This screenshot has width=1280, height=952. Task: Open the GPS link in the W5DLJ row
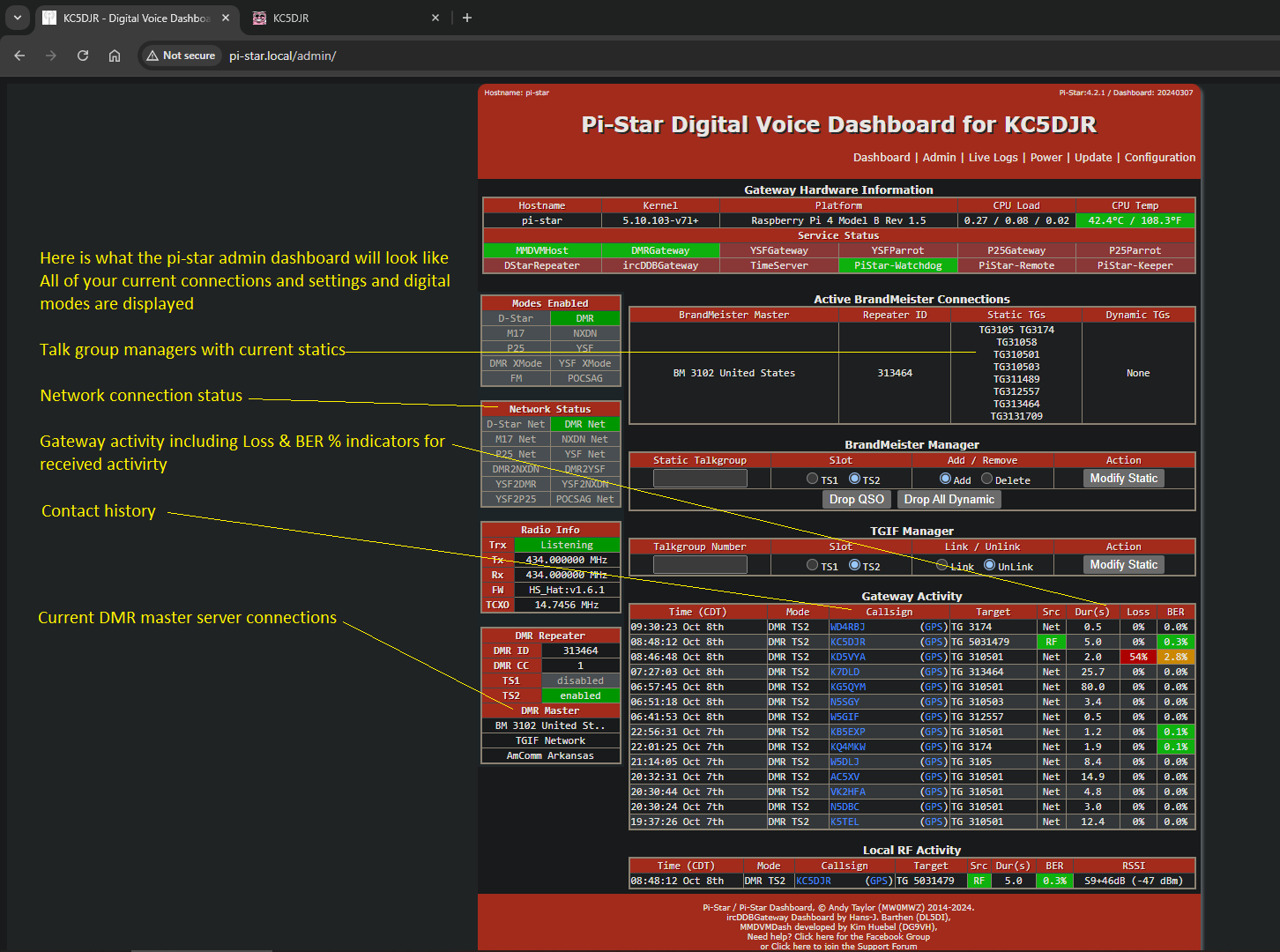point(934,762)
